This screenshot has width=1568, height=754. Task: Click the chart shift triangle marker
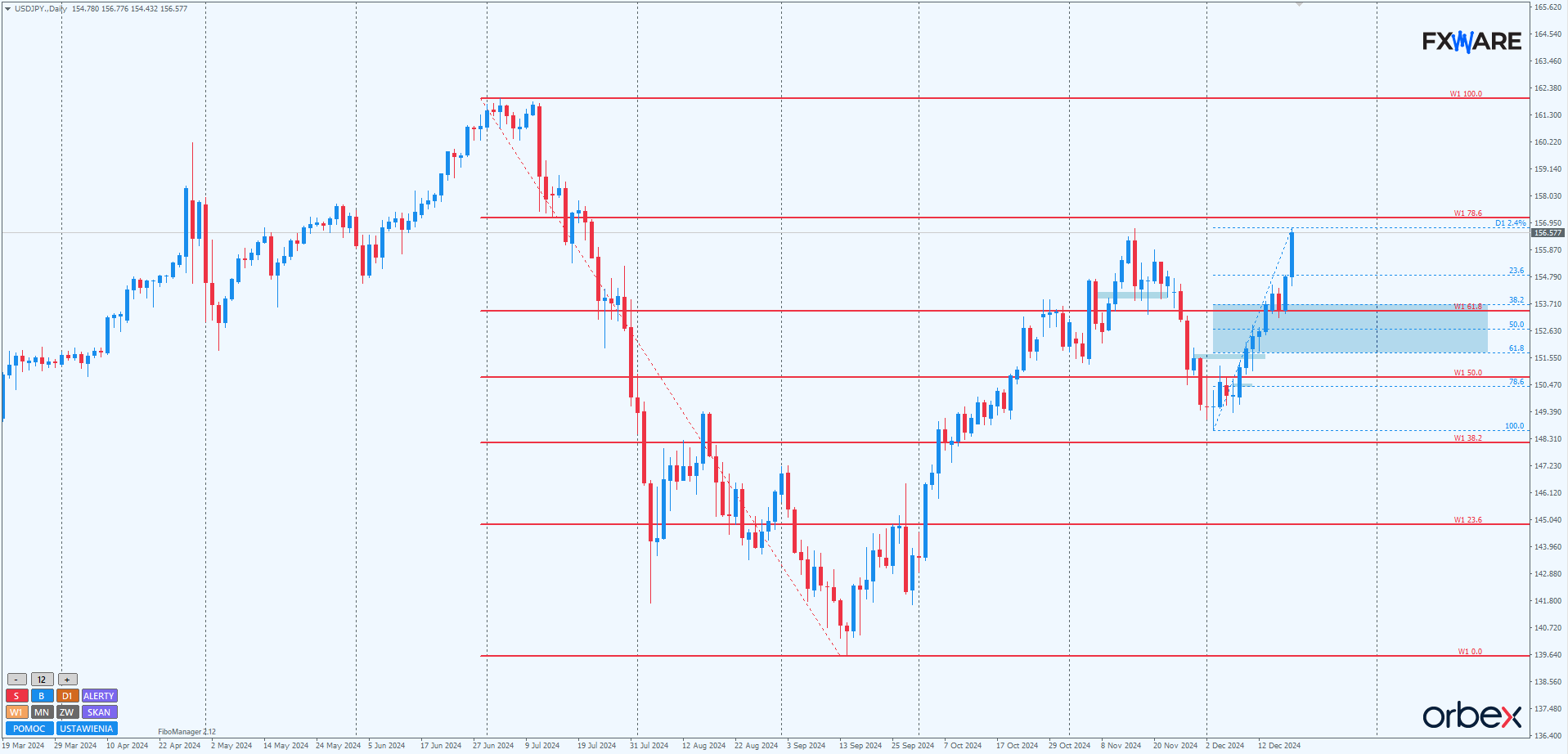coord(1299,5)
